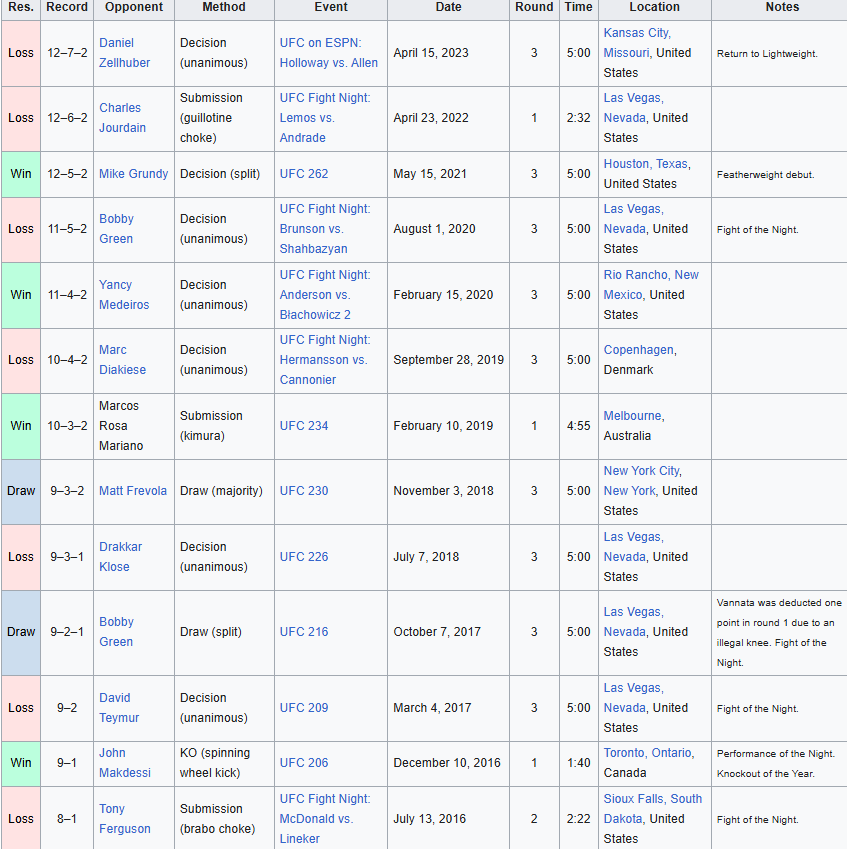Open UFC Fight Night: McDonald vs. Lineker event
847x849 pixels.
pos(325,819)
